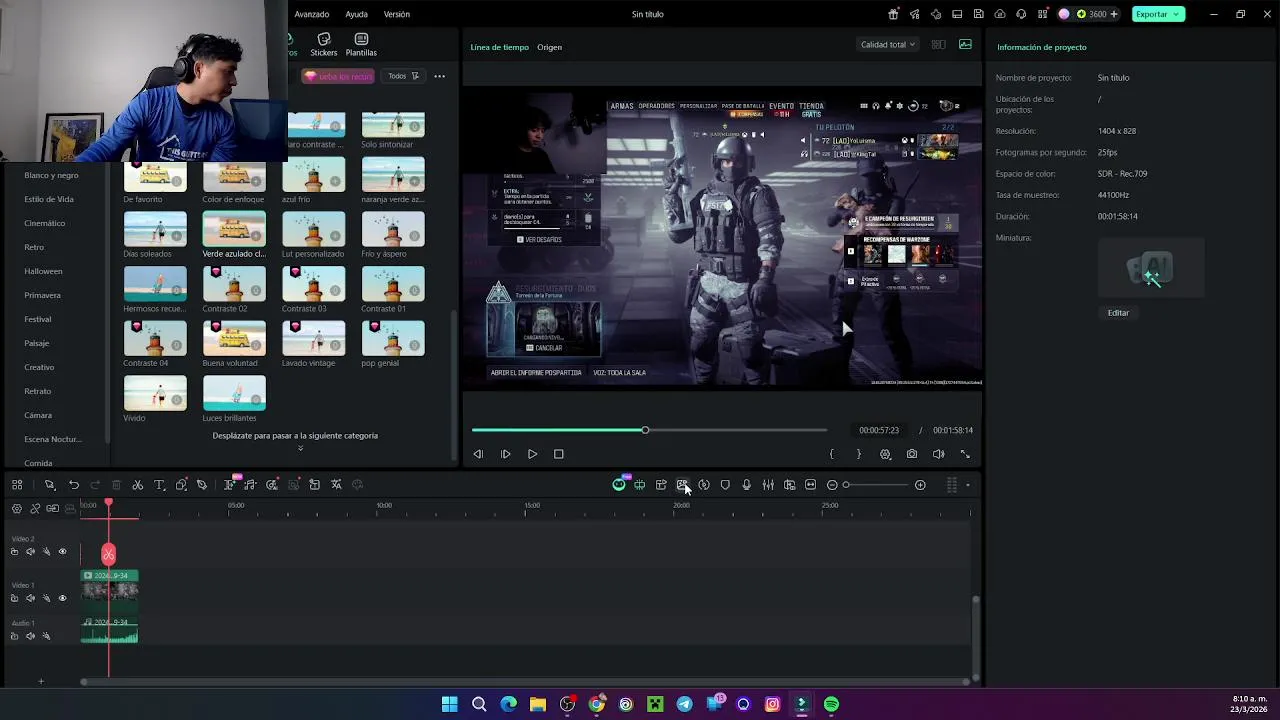Take a snapshot with the camera icon
The image size is (1280, 720).
[912, 454]
